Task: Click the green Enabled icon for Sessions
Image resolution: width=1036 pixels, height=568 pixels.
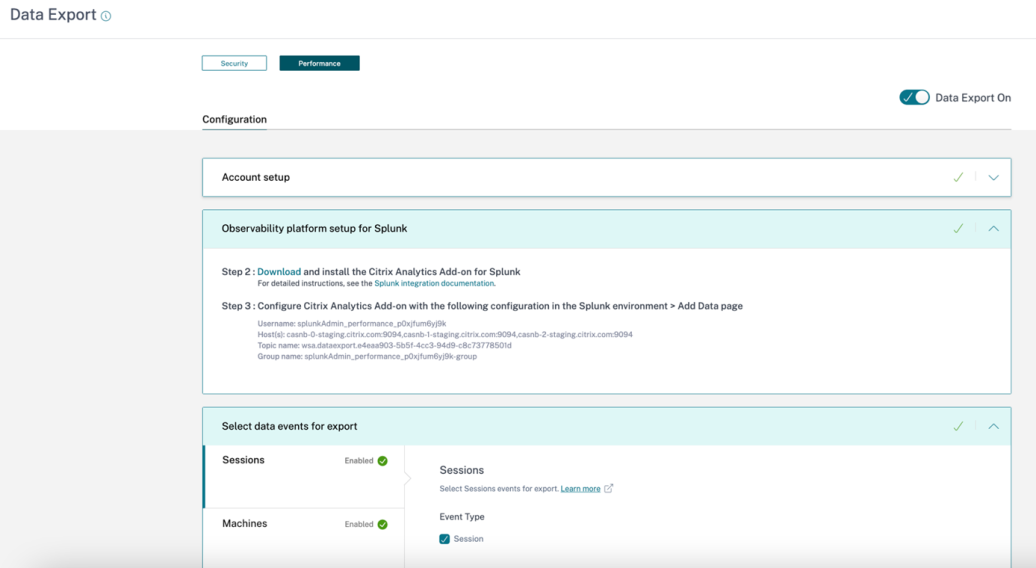Action: [x=382, y=461]
